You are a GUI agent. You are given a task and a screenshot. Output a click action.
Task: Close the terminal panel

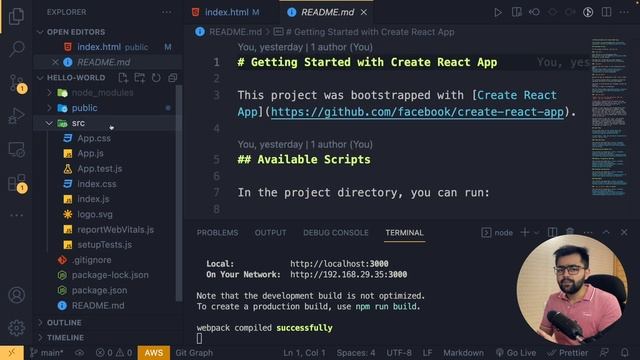point(624,232)
